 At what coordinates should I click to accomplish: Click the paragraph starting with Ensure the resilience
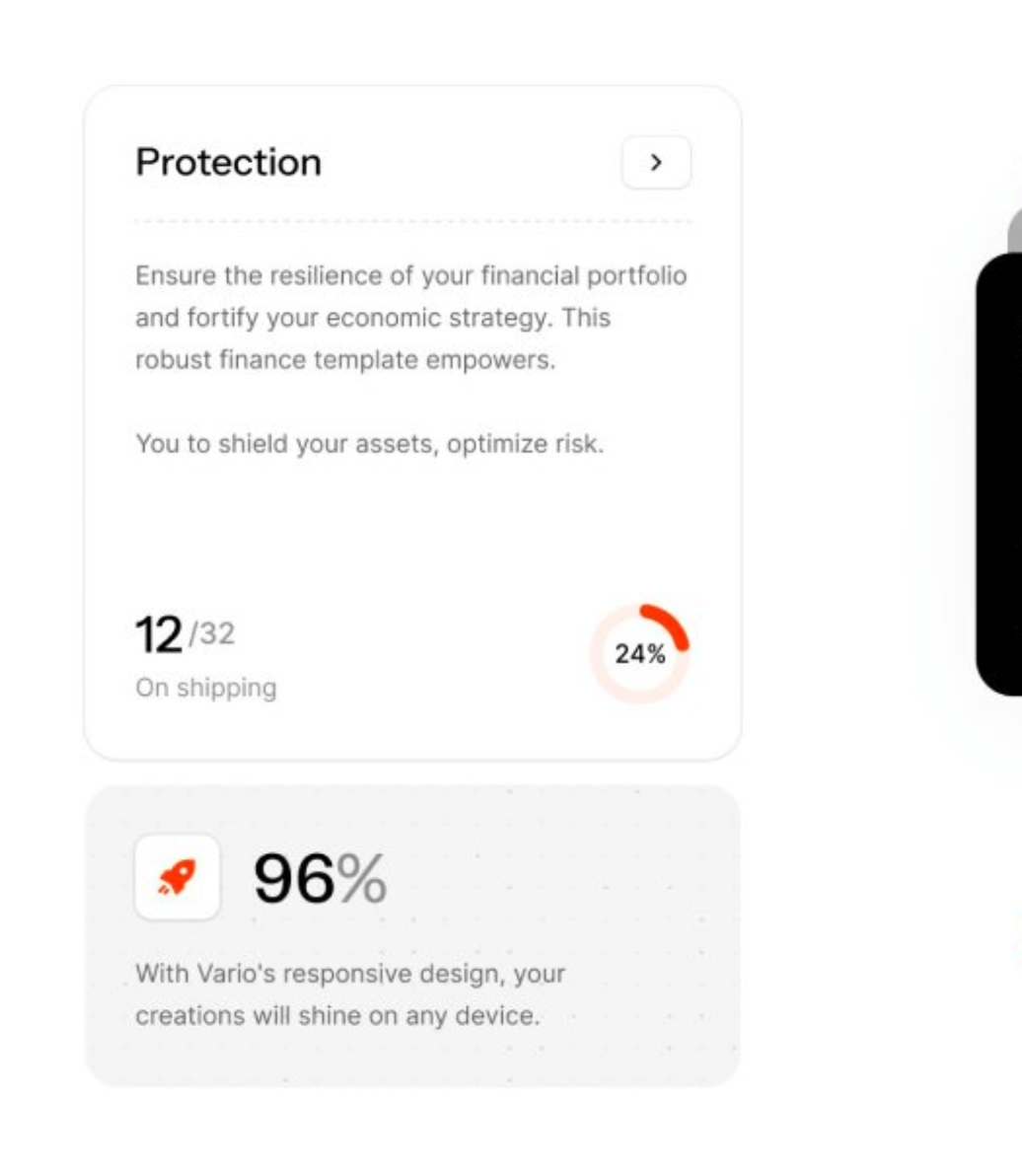(410, 318)
